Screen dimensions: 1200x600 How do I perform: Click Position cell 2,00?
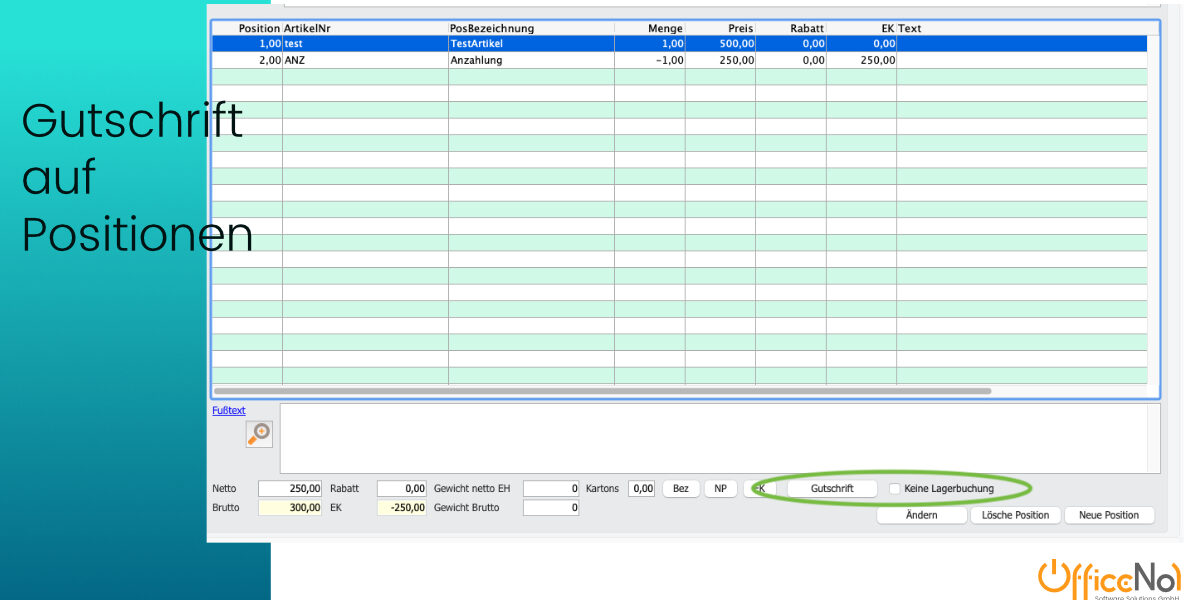(247, 60)
